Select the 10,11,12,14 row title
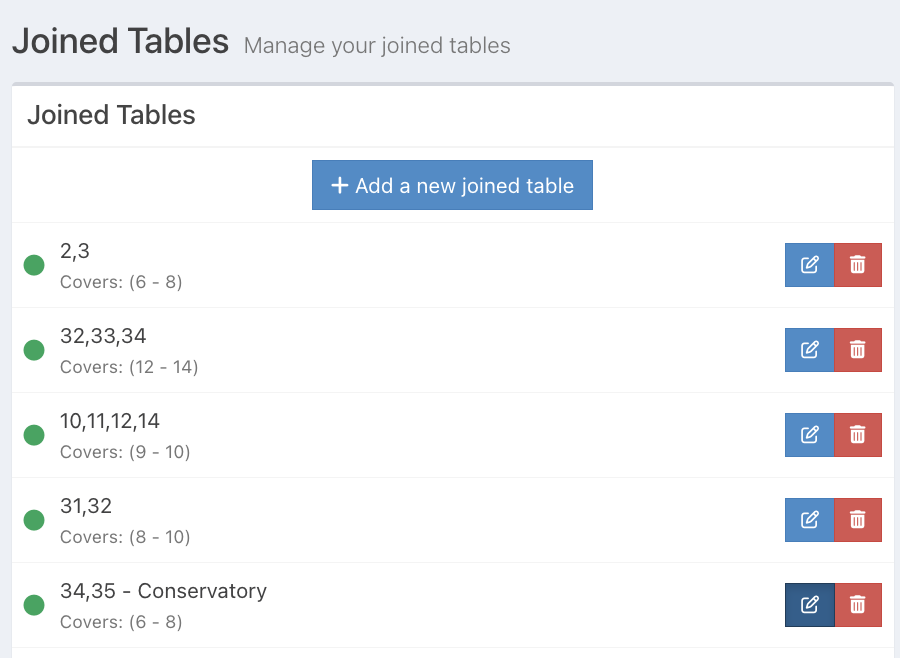This screenshot has width=900, height=658. pos(110,421)
